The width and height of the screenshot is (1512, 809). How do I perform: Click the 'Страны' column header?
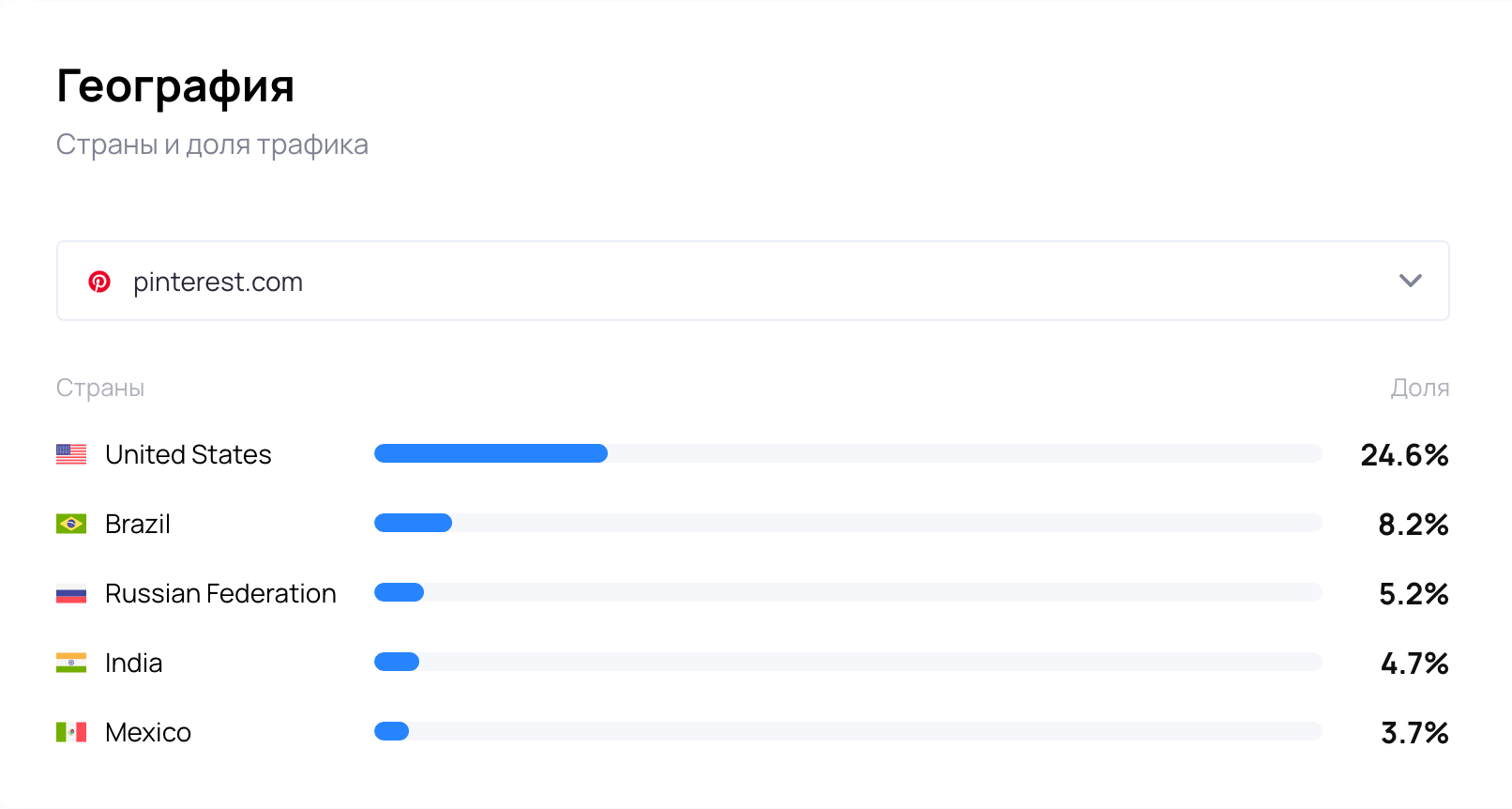click(100, 388)
